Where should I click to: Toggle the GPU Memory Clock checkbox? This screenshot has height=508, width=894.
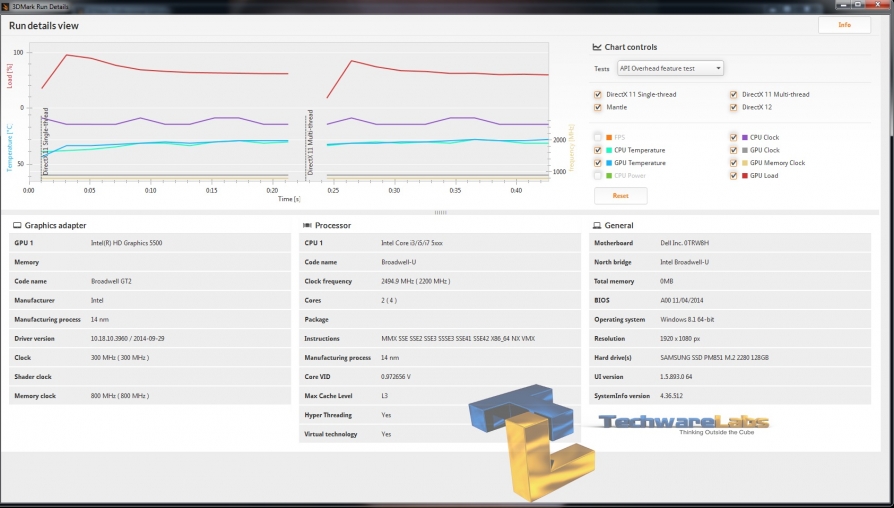[x=733, y=163]
